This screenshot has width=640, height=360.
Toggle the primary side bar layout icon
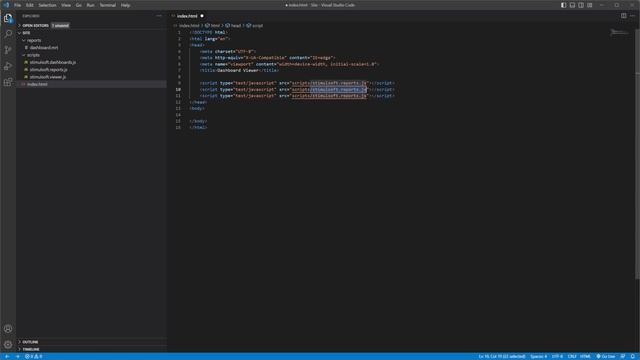point(563,5)
